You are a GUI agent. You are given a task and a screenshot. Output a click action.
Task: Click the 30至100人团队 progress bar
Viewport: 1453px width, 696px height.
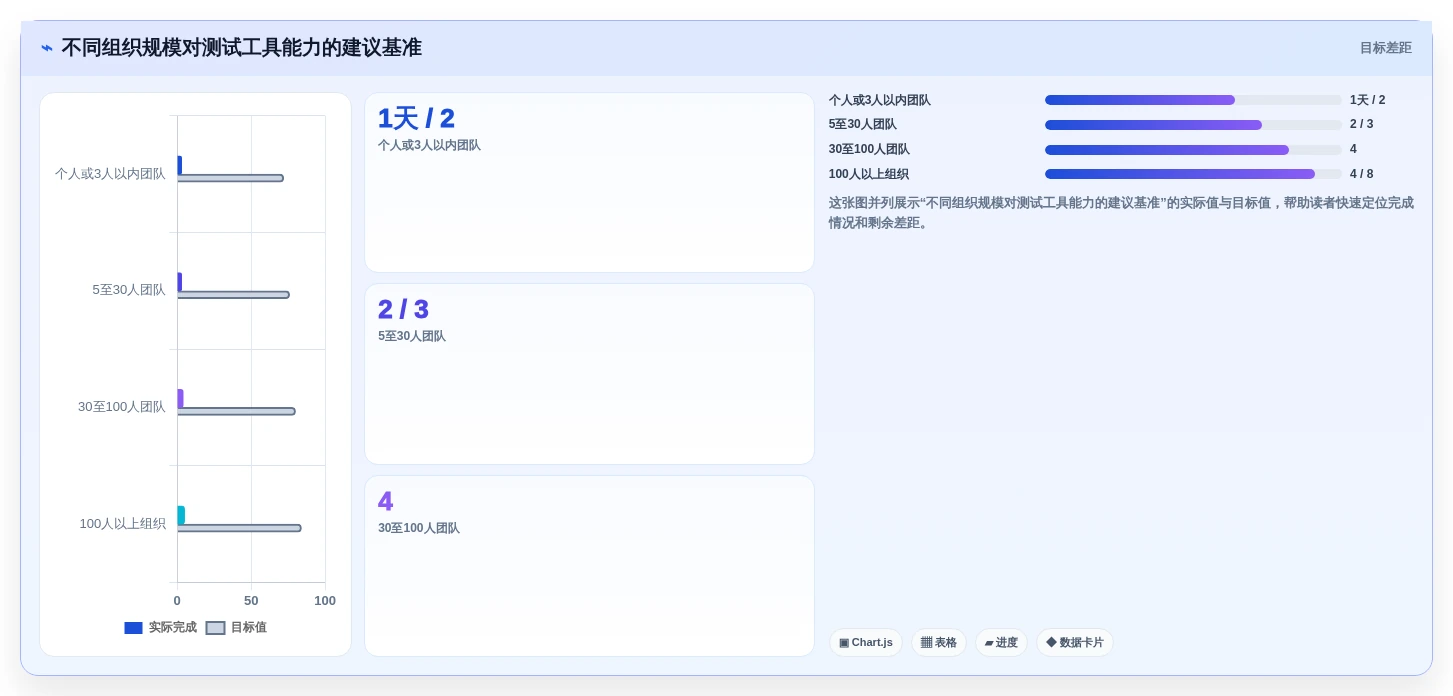[1193, 150]
